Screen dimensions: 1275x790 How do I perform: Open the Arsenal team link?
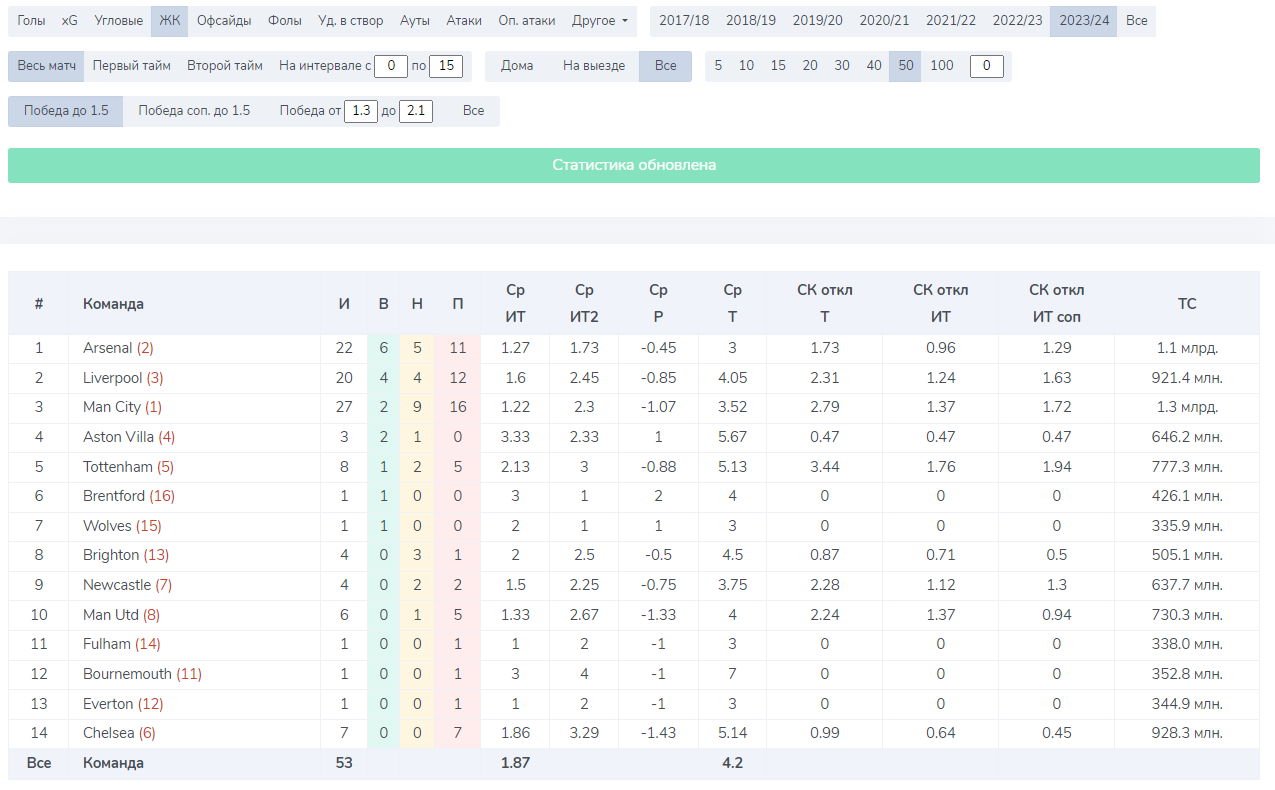click(108, 348)
